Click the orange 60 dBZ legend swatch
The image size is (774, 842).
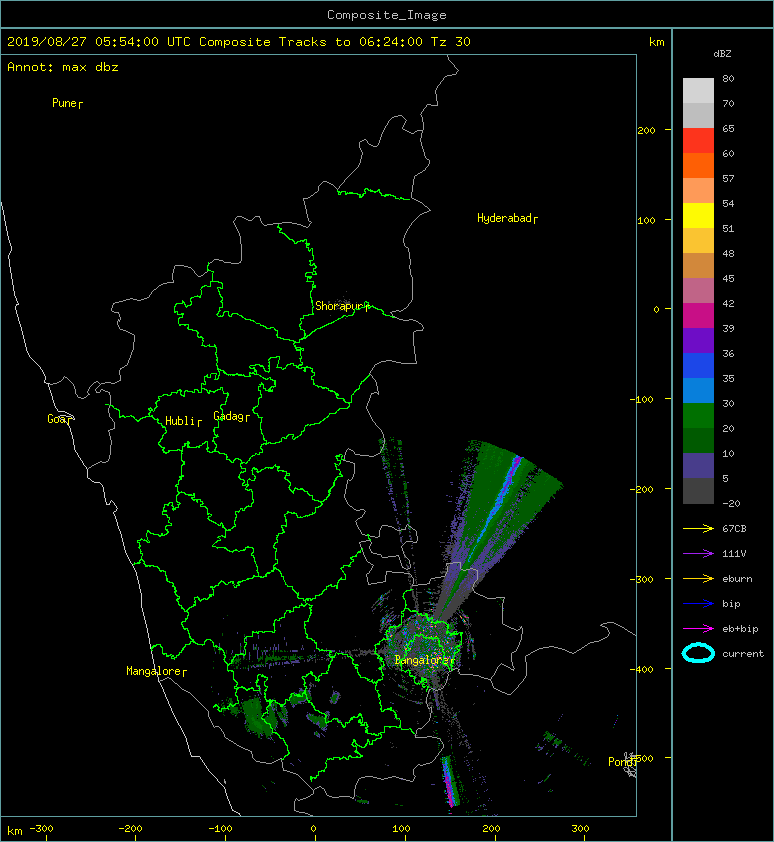pos(698,165)
